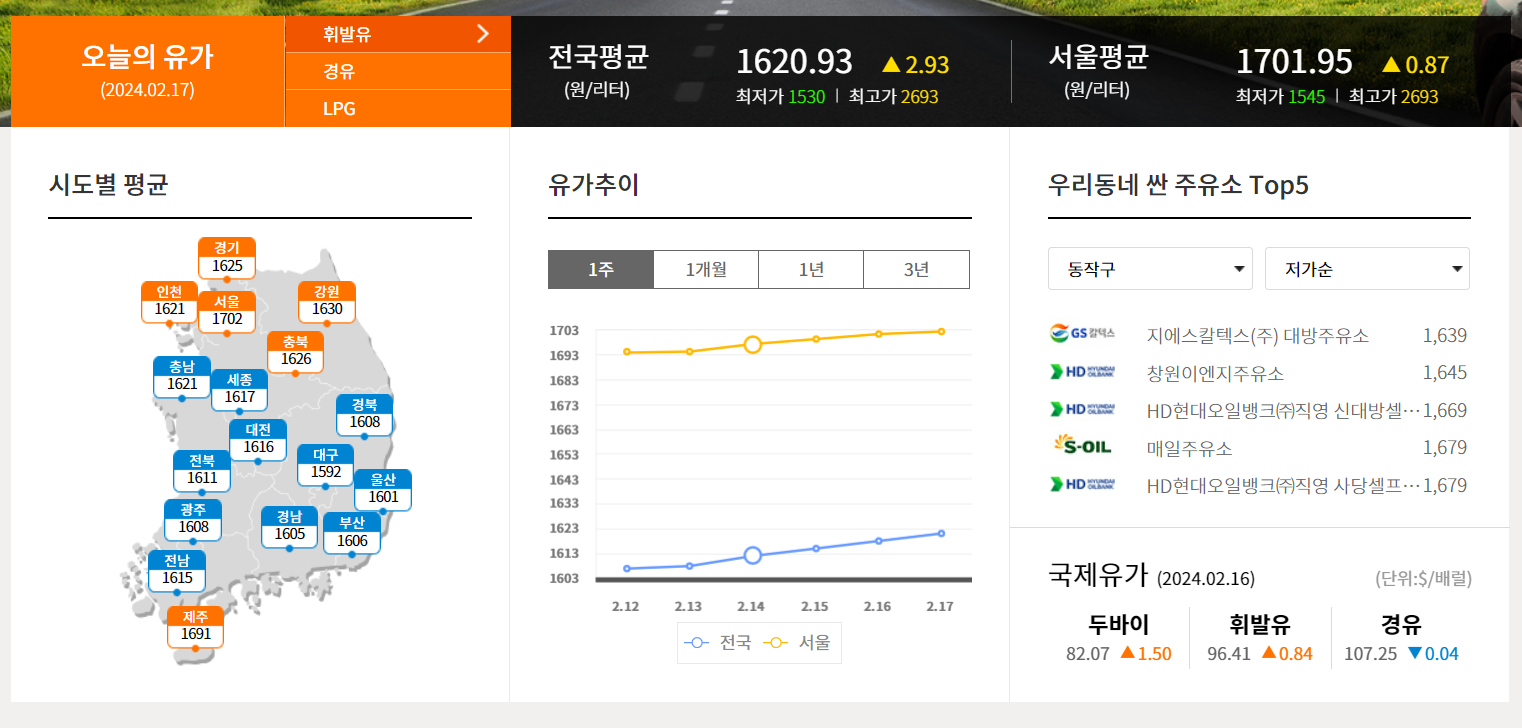Click the 전남 1615 map marker
The height and width of the screenshot is (728, 1522).
(x=177, y=571)
